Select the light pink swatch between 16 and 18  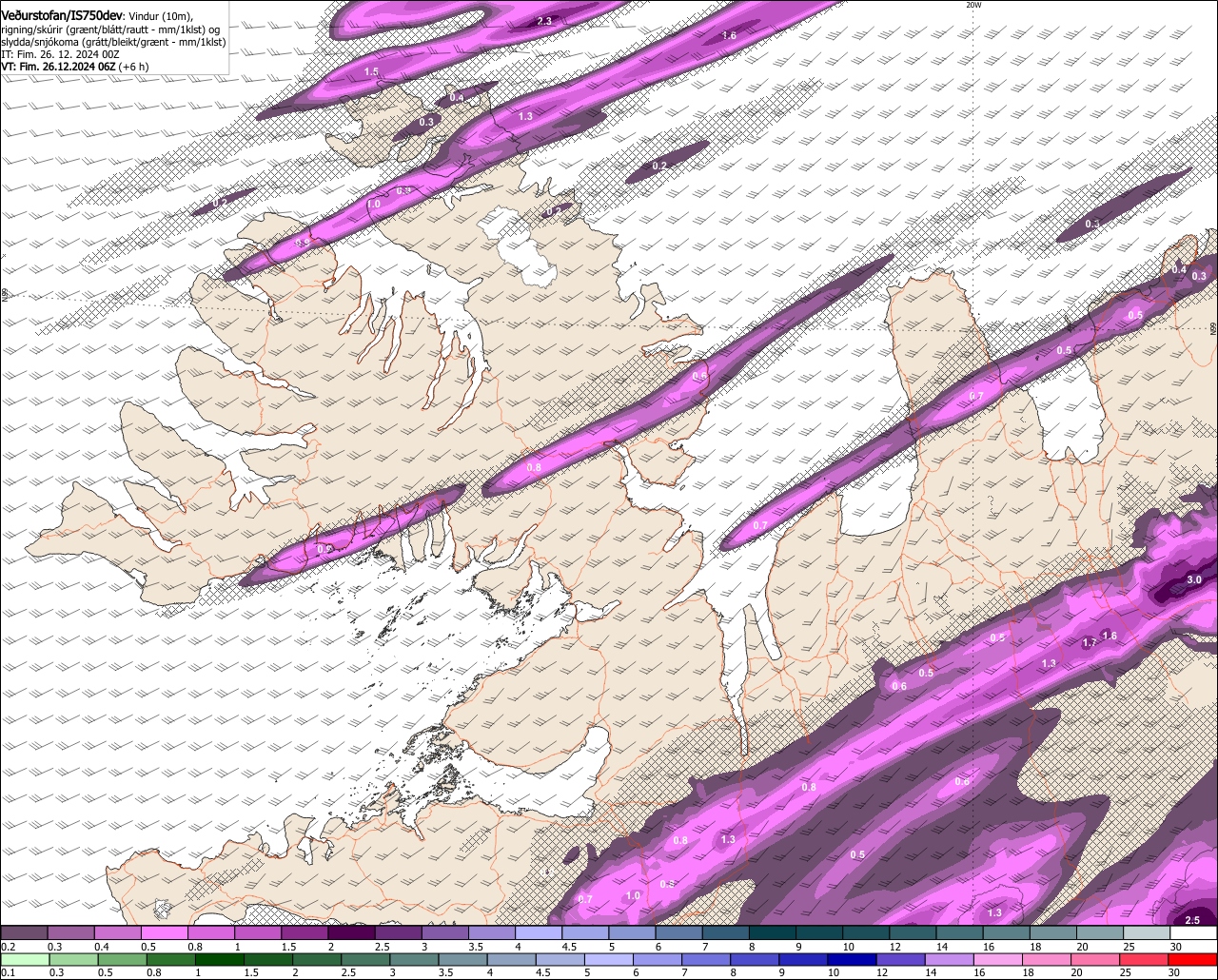pos(996,959)
